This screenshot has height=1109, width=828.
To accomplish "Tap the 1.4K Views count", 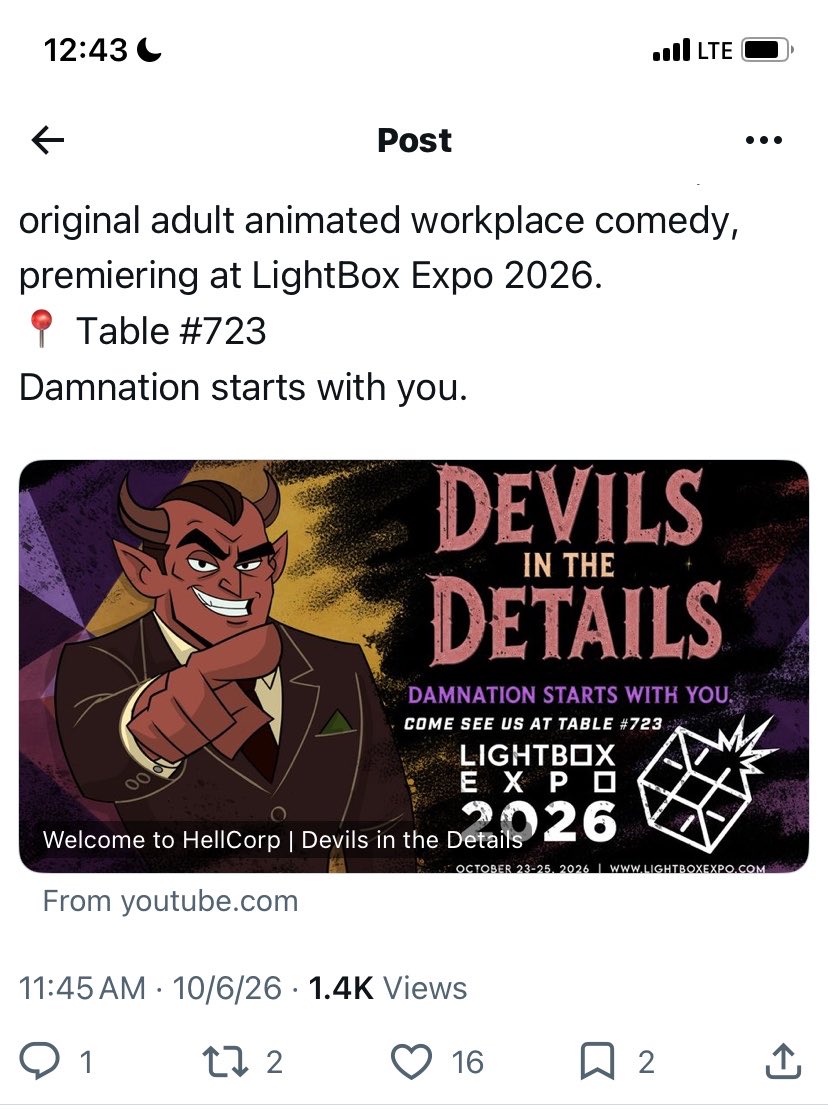I will coord(387,988).
